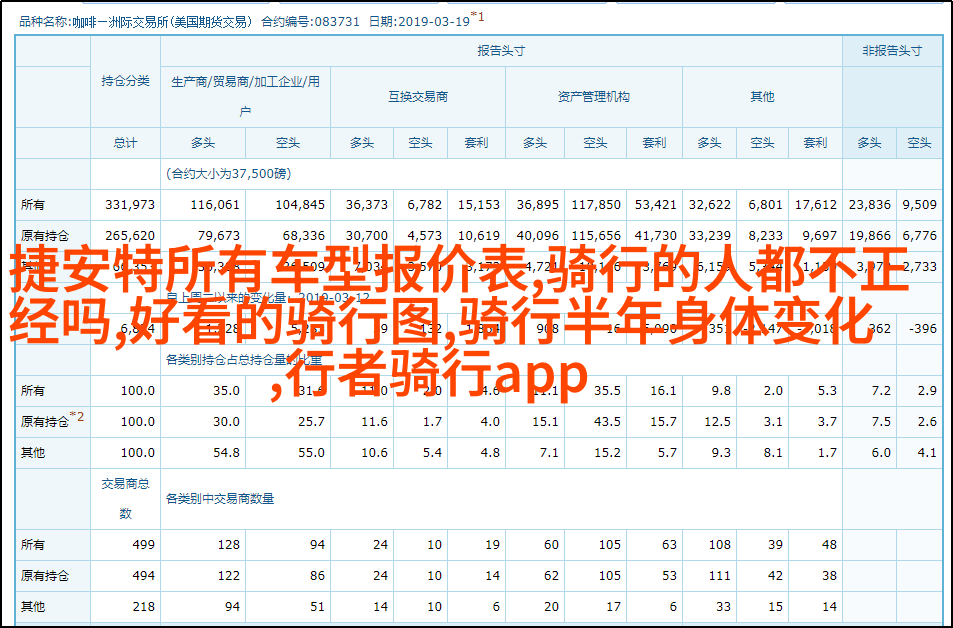This screenshot has height=628, width=953.
Task: Select the 报告头寸 column group header
Action: [500, 51]
